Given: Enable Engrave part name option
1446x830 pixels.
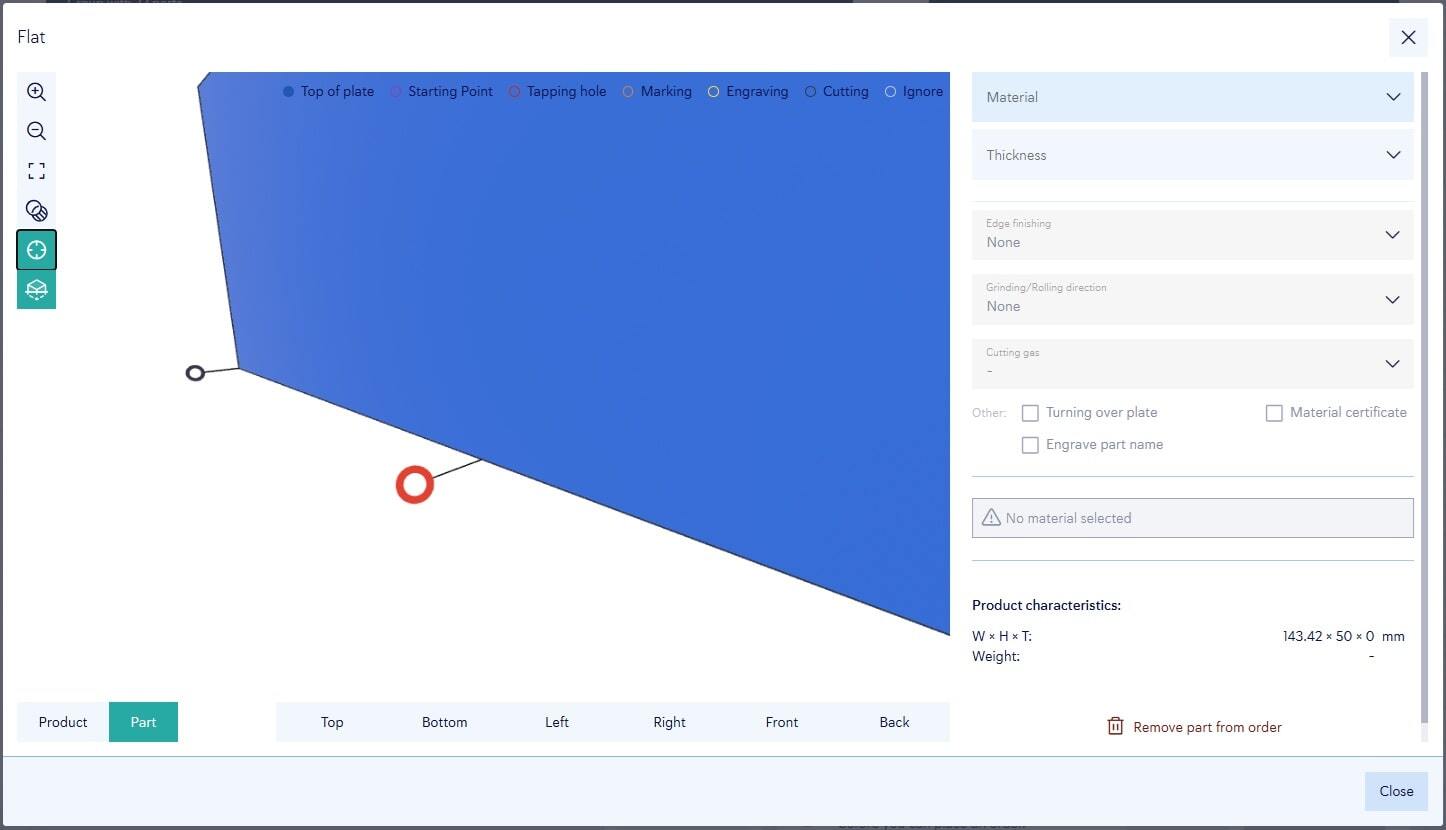Looking at the screenshot, I should pyautogui.click(x=1030, y=445).
